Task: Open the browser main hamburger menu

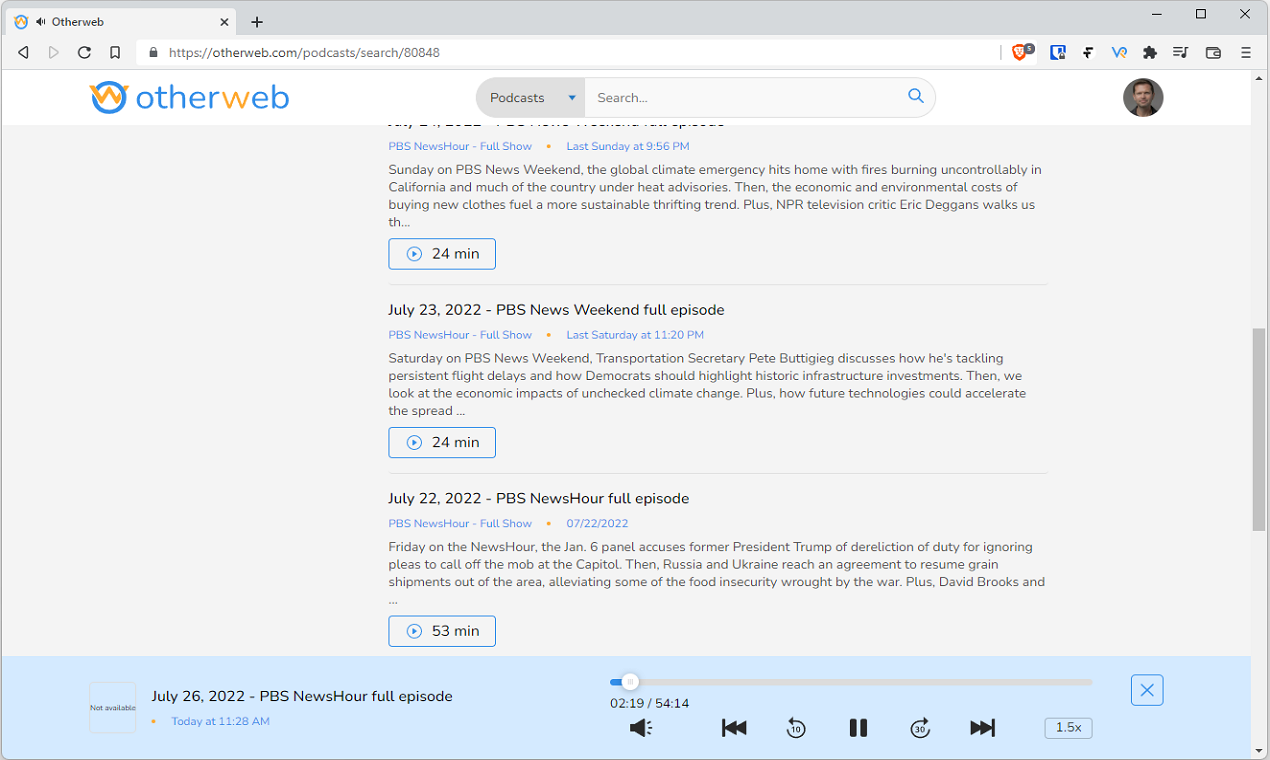Action: 1245,52
